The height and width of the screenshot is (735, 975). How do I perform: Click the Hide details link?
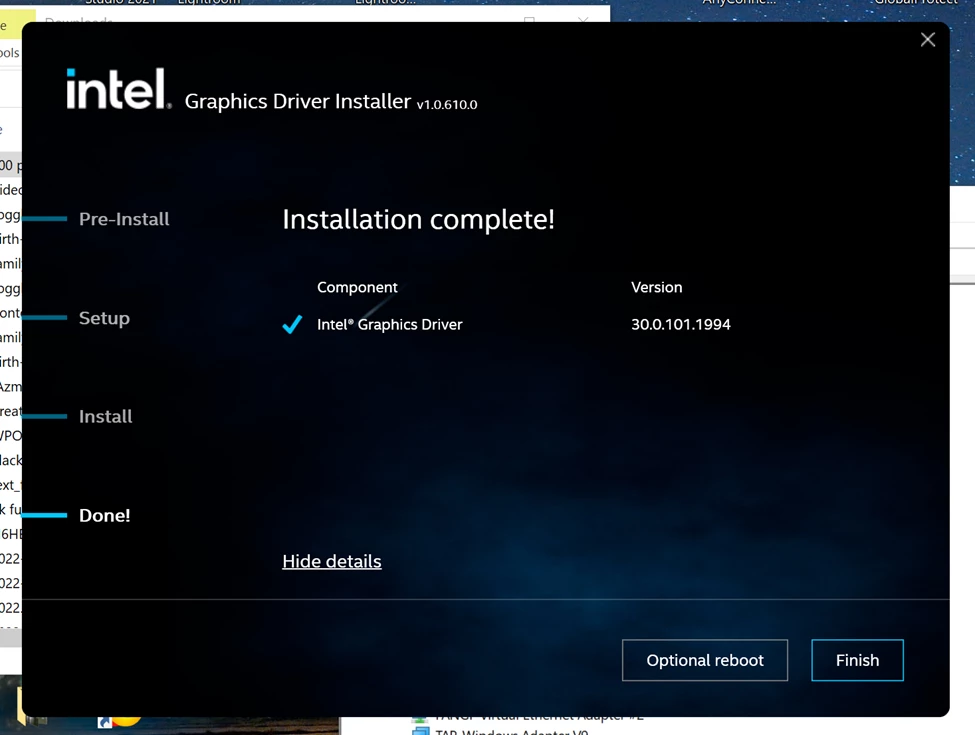click(x=331, y=561)
